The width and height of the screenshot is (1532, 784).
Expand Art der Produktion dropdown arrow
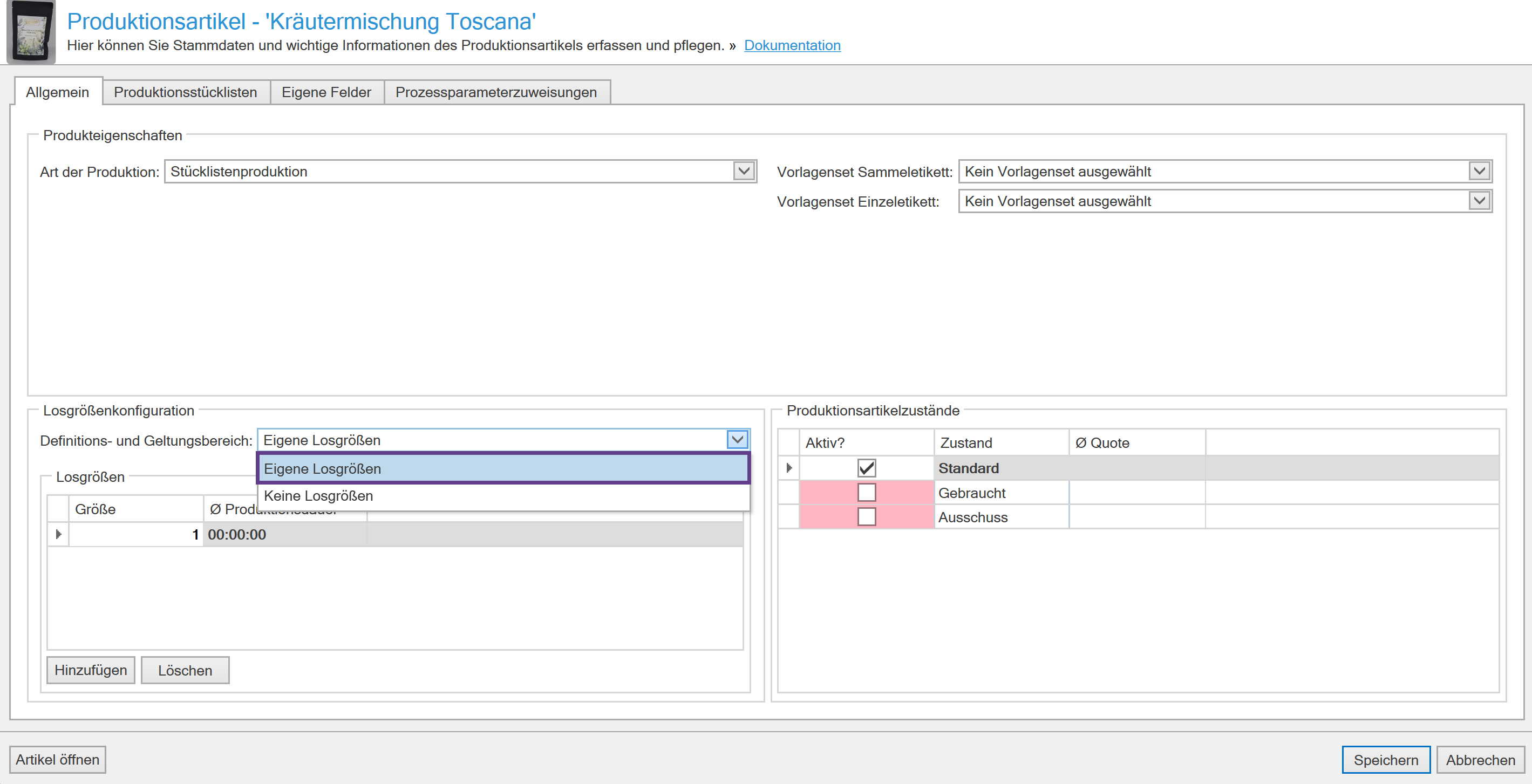744,171
